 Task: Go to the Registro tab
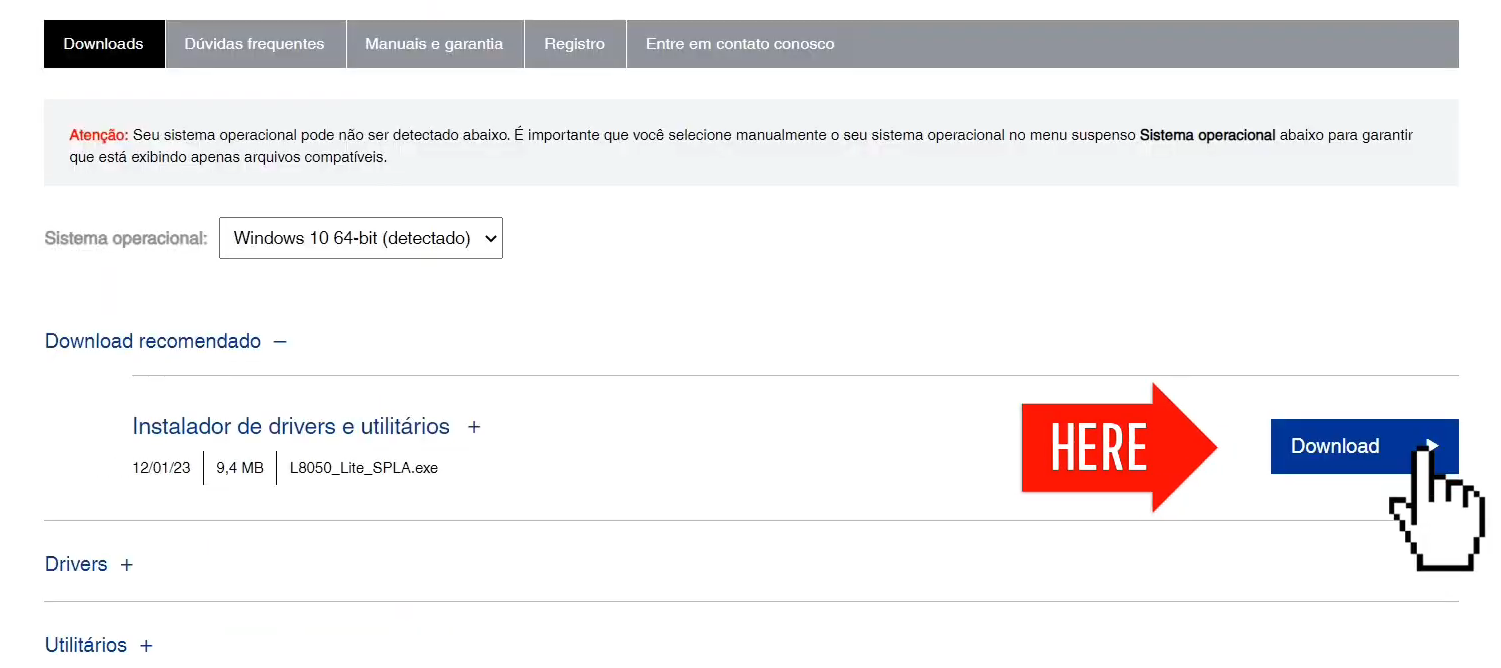[574, 44]
